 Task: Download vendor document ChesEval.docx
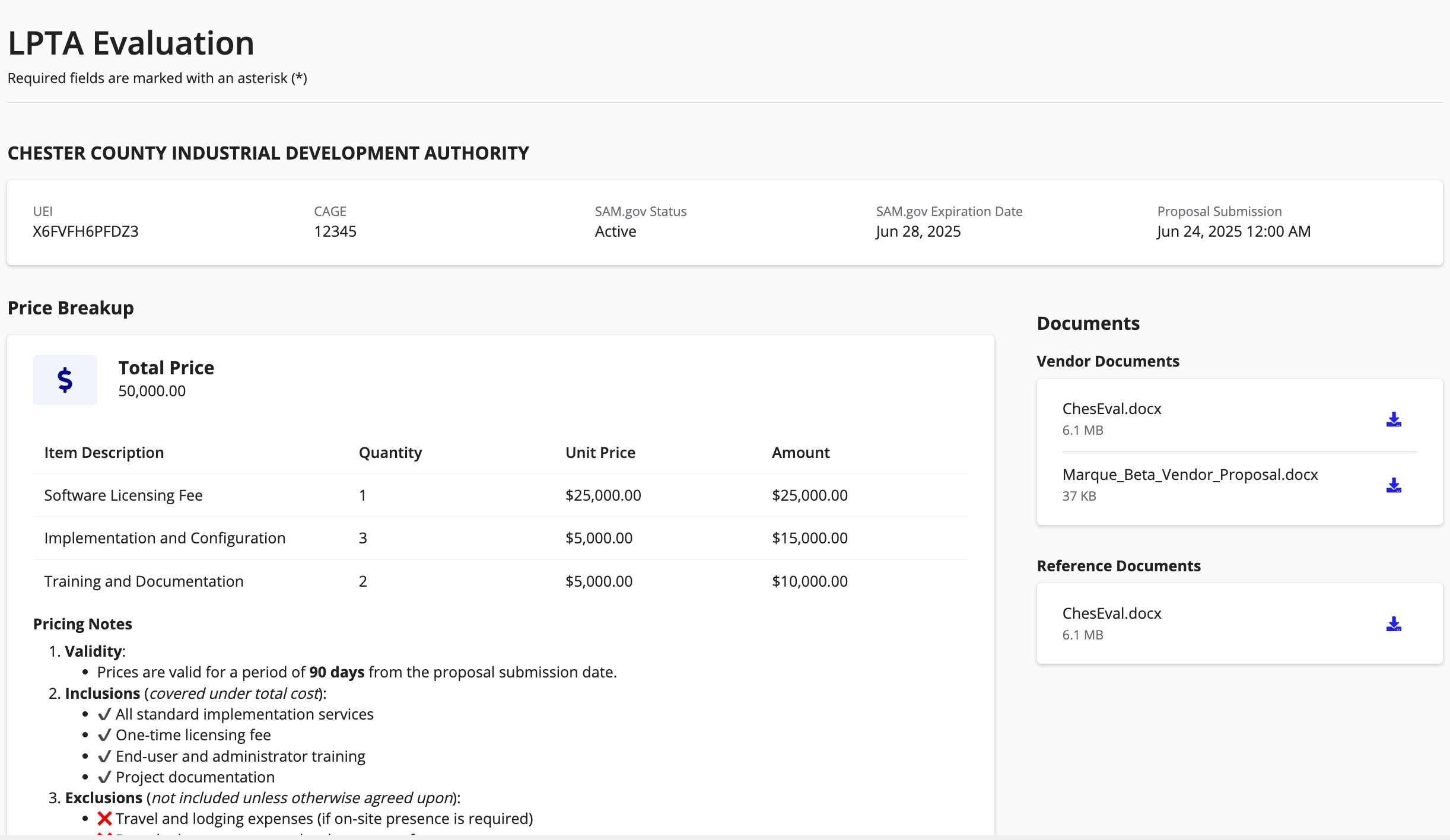click(1394, 419)
